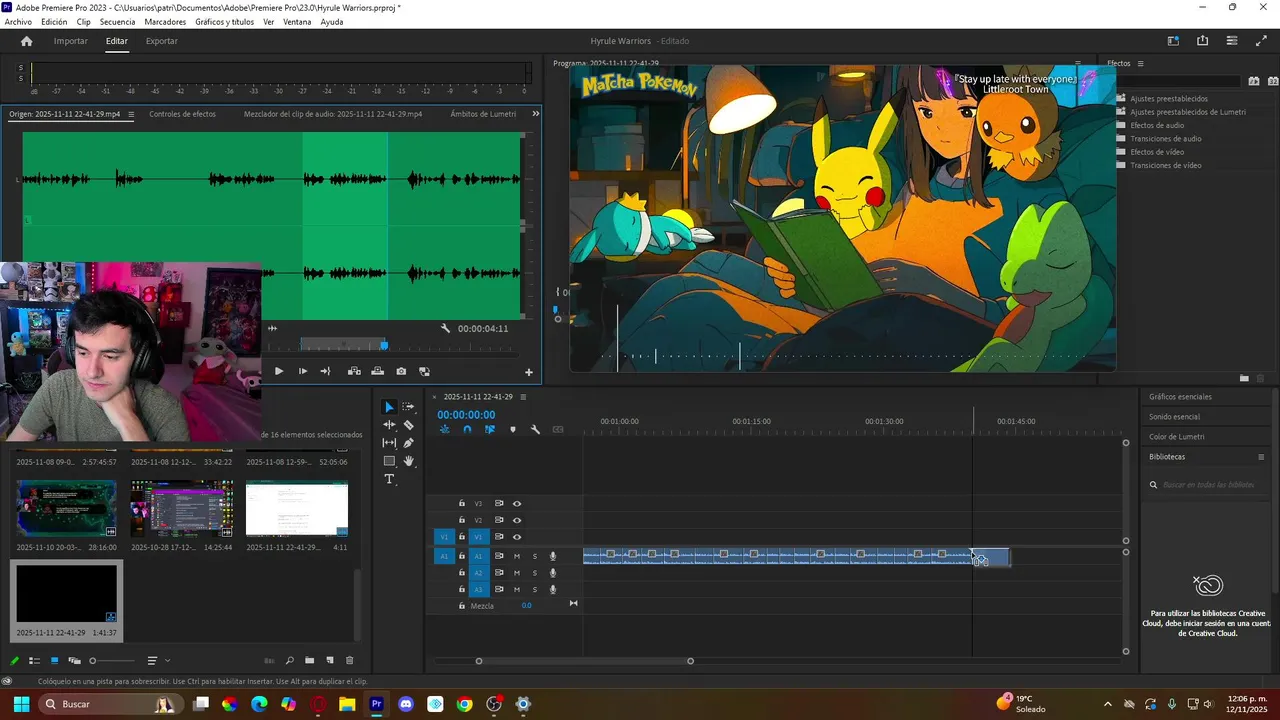Toggle the lock on track V3
Viewport: 1280px width, 720px height.
point(462,503)
